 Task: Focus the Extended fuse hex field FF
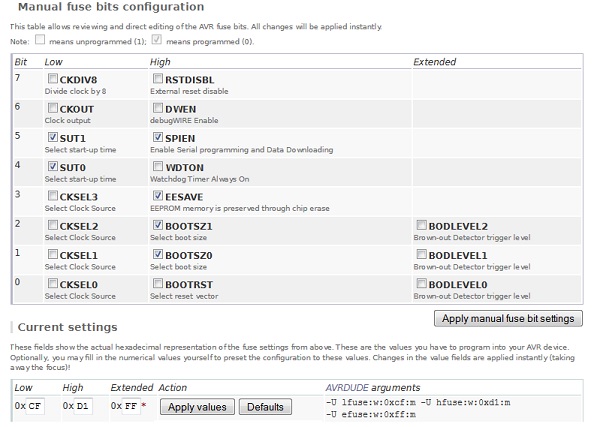tap(131, 406)
